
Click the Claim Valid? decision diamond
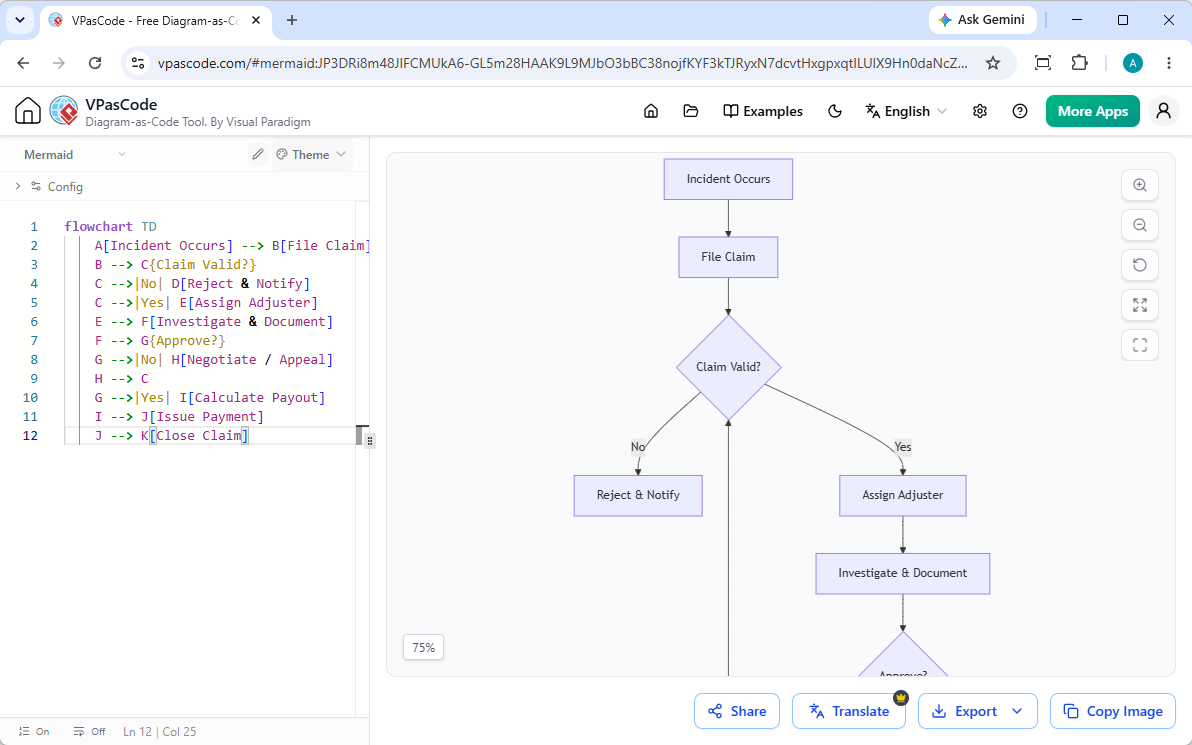click(x=728, y=367)
